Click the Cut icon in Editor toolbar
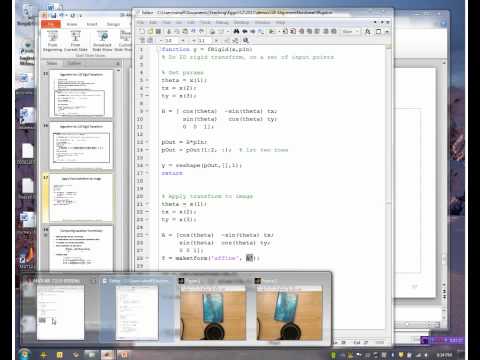The image size is (480, 360). tap(169, 31)
